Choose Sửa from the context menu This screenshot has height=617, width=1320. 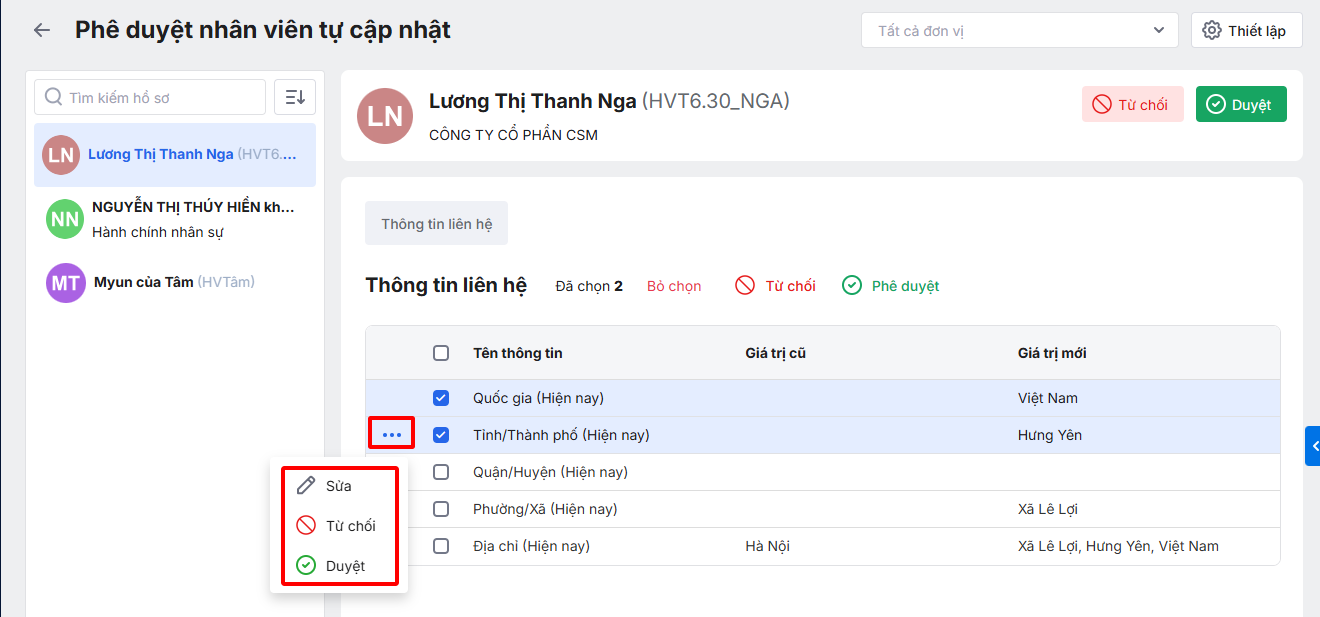click(x=338, y=486)
